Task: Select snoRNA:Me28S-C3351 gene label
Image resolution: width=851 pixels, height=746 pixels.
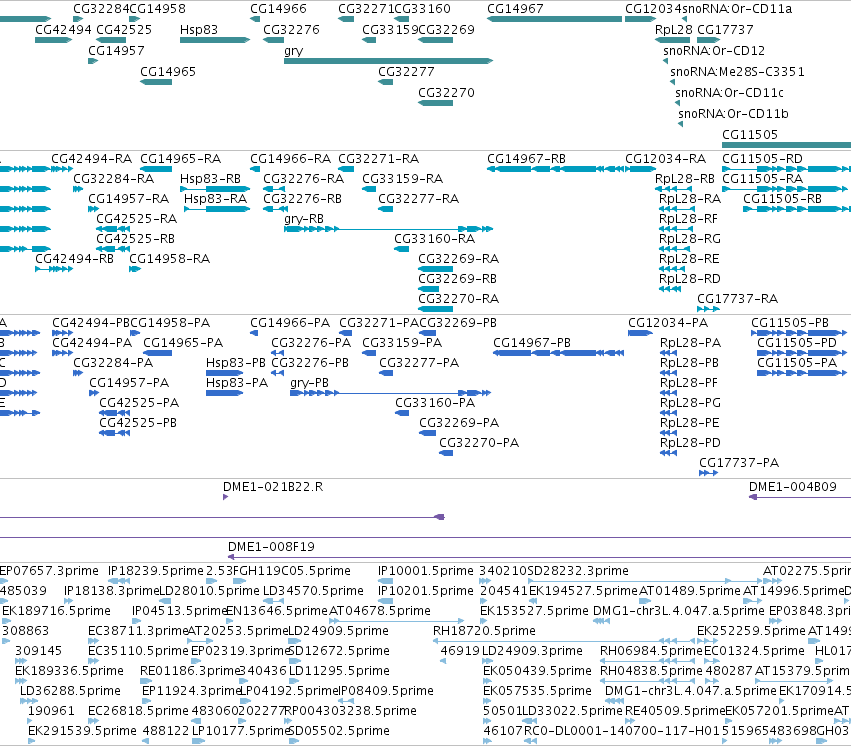Action: (737, 72)
